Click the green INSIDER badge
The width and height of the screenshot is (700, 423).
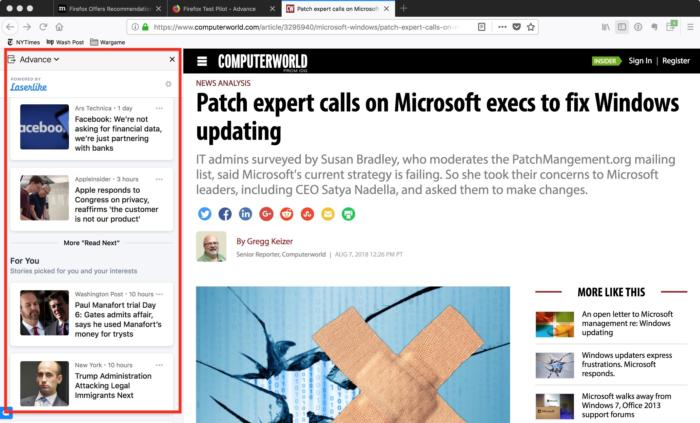(606, 61)
